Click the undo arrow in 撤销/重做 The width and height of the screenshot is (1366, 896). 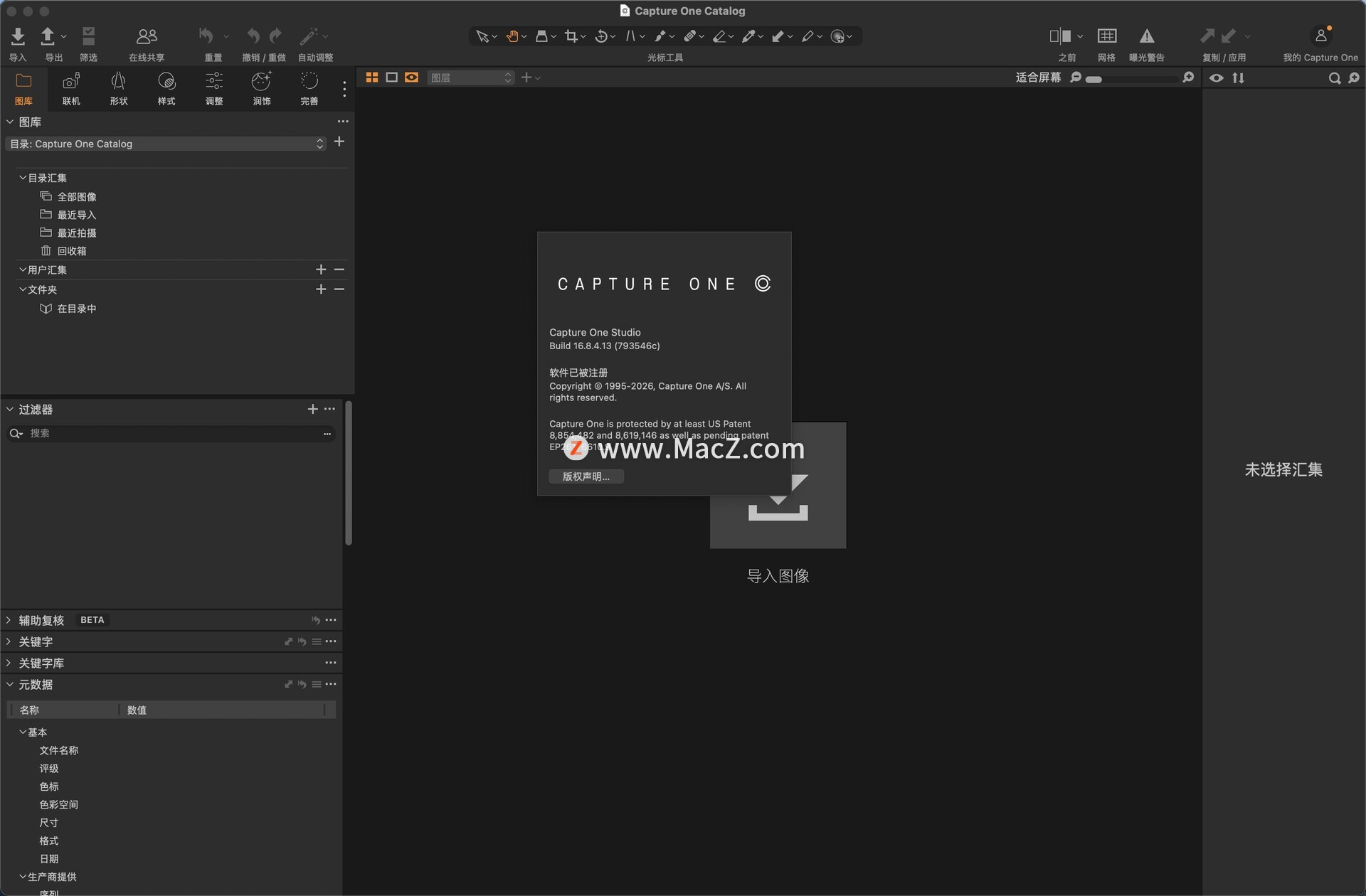(x=253, y=36)
